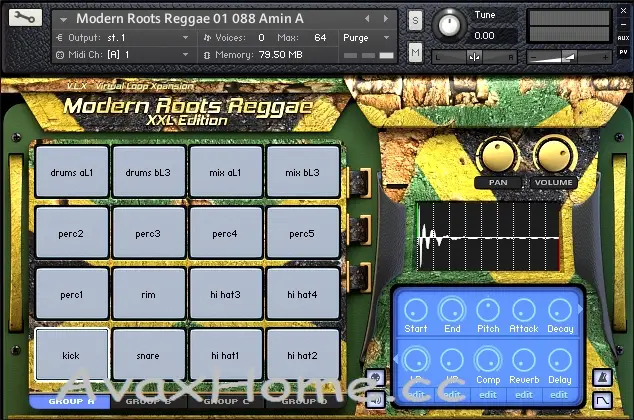Click edit under Delay knob
634x420 pixels.
click(x=560, y=395)
